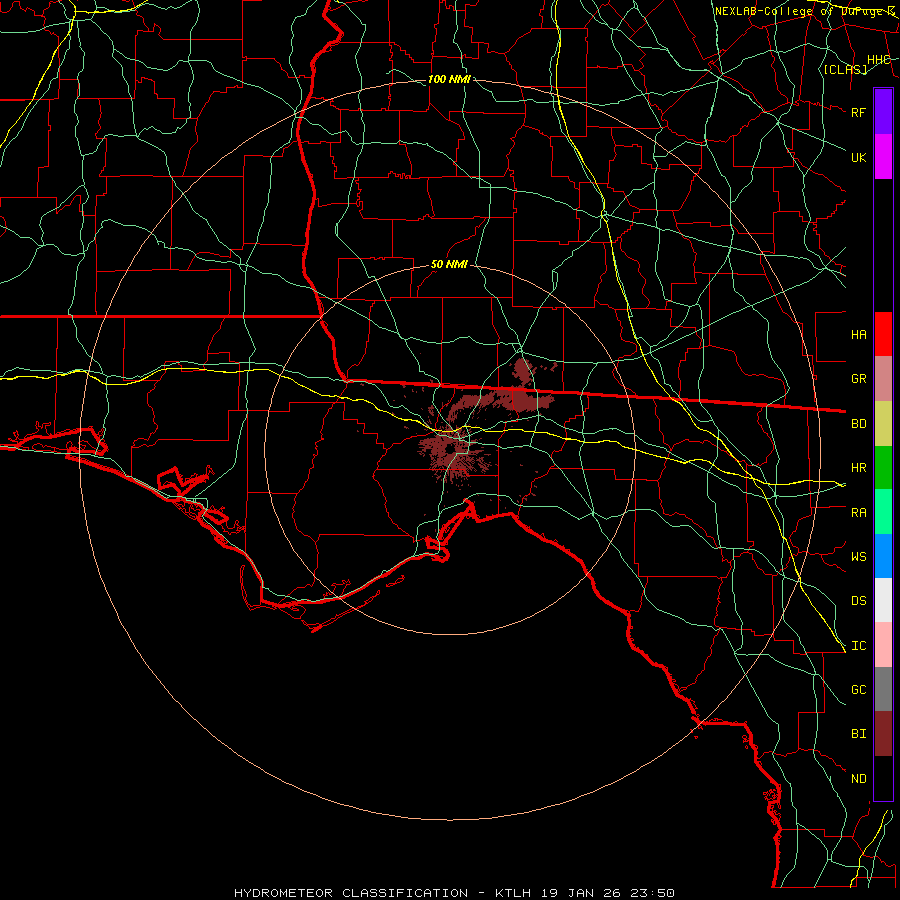This screenshot has width=900, height=900.
Task: Click the dark red BI legend swatch
Action: 883,734
